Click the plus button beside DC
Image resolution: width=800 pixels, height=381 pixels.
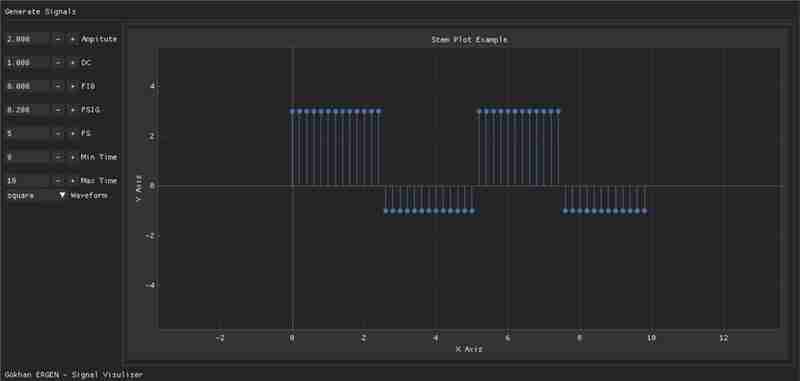tap(72, 63)
